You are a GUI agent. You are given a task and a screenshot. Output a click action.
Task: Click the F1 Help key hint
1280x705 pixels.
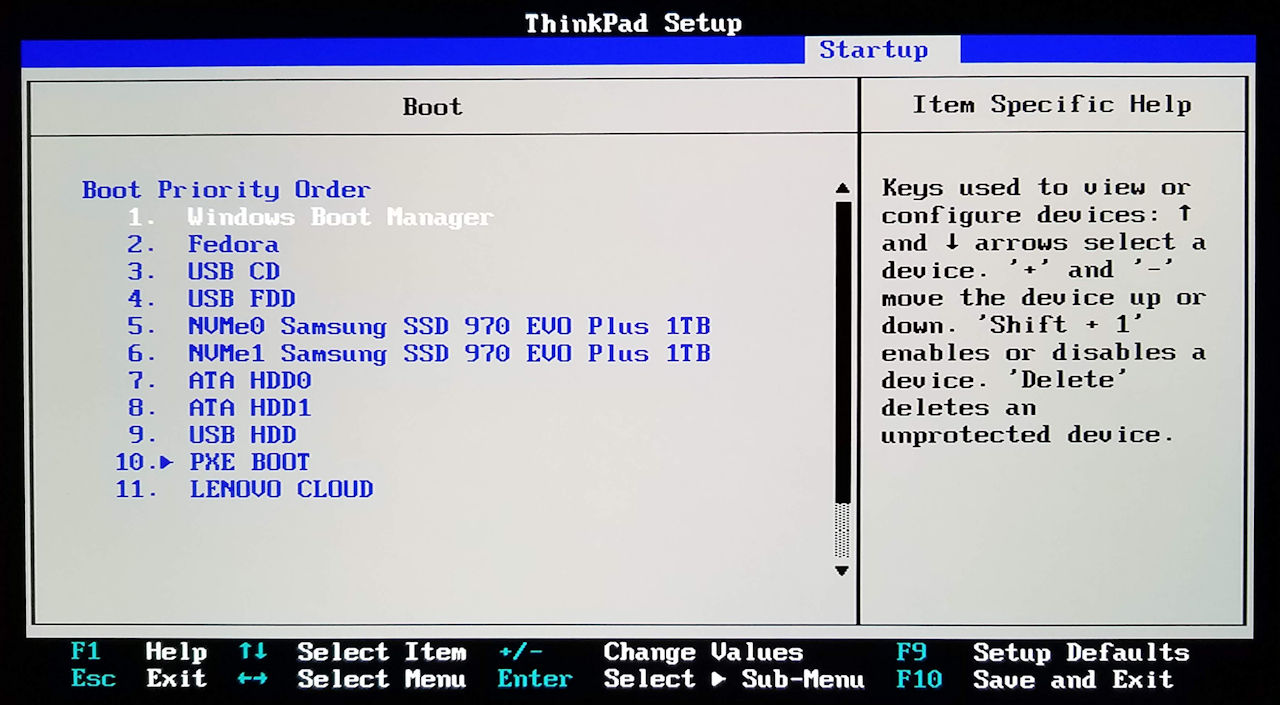[x=139, y=652]
